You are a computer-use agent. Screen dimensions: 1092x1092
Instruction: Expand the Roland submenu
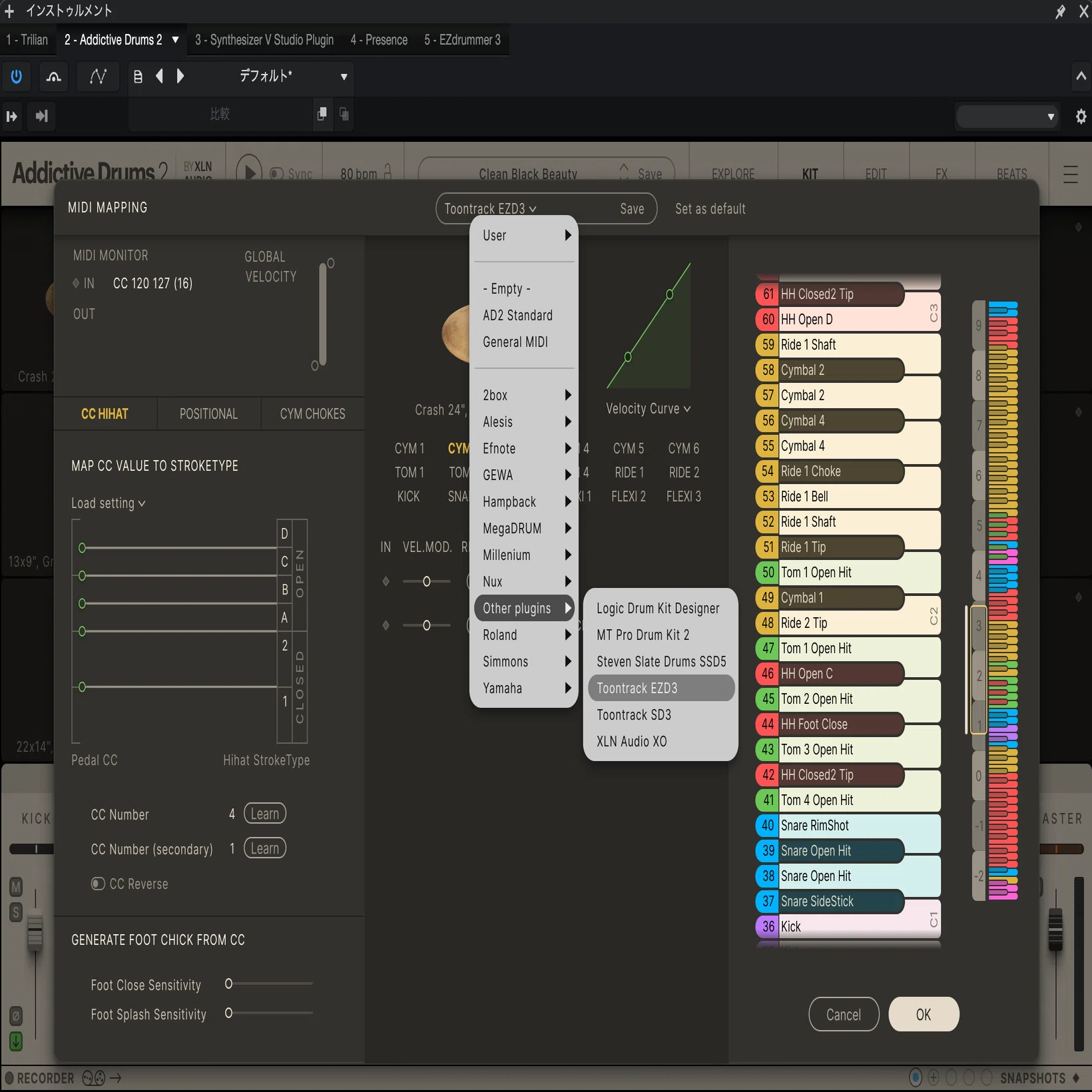[524, 635]
